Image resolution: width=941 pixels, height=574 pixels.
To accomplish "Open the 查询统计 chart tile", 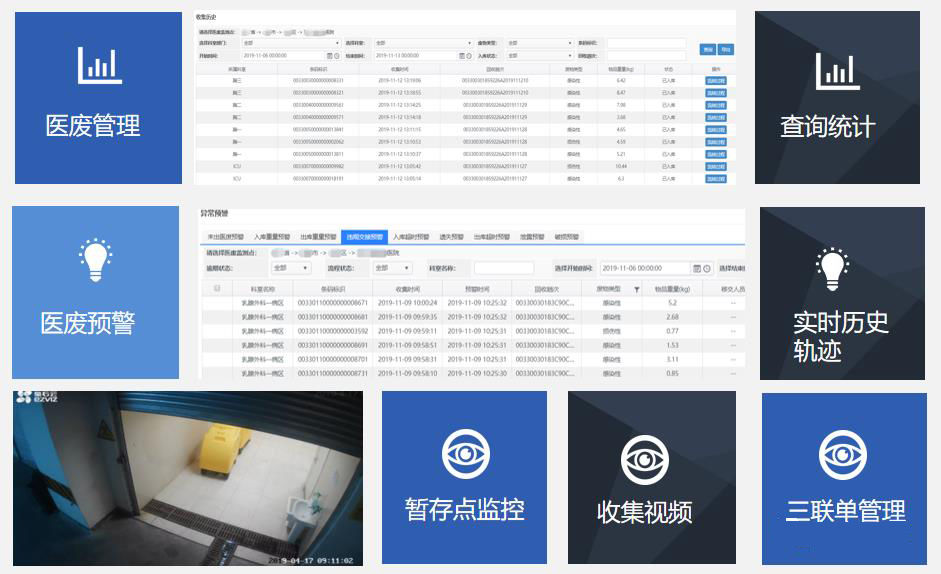I will [837, 98].
